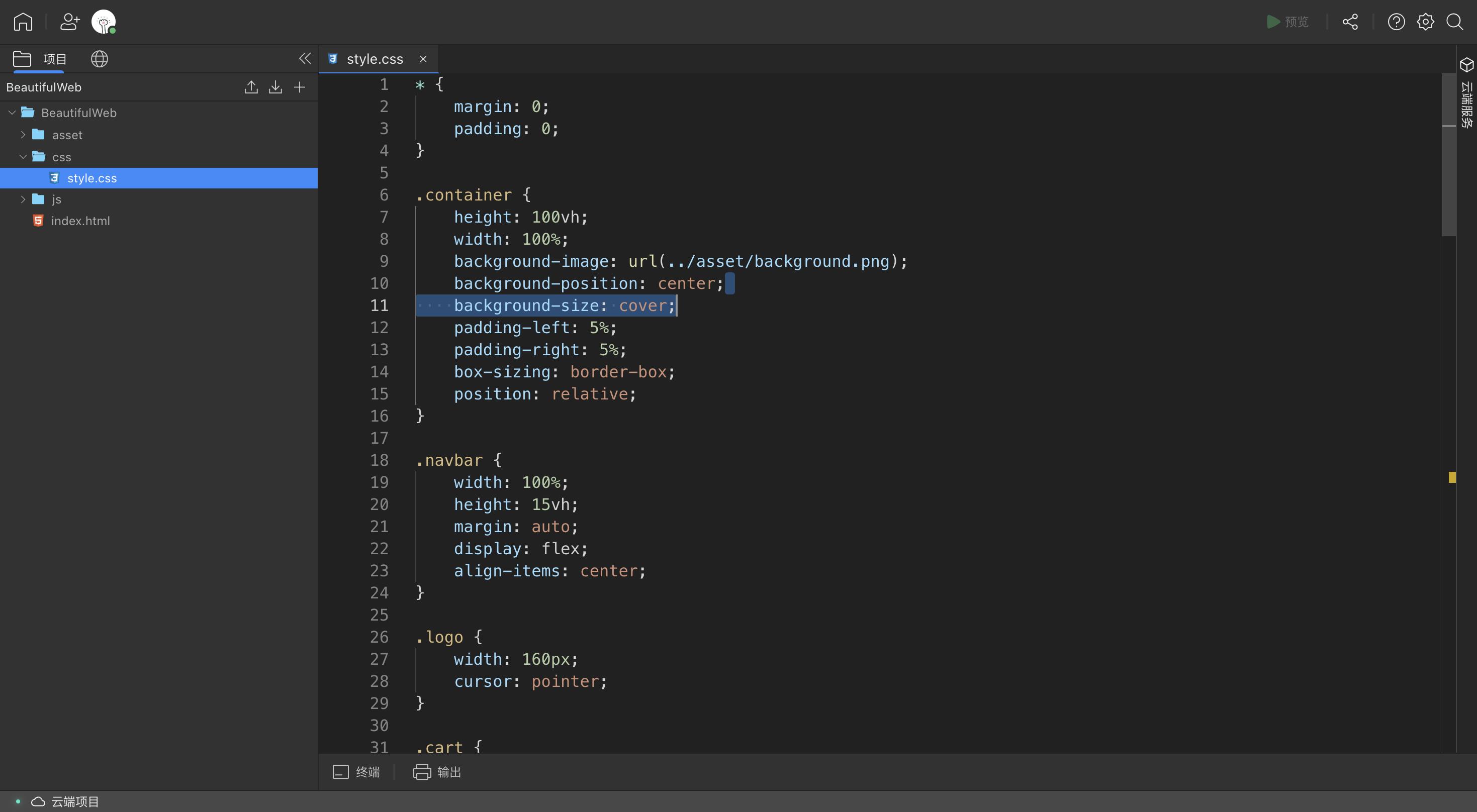Click the BeautifulWeb project title header
The width and height of the screenshot is (1477, 812).
coord(44,87)
